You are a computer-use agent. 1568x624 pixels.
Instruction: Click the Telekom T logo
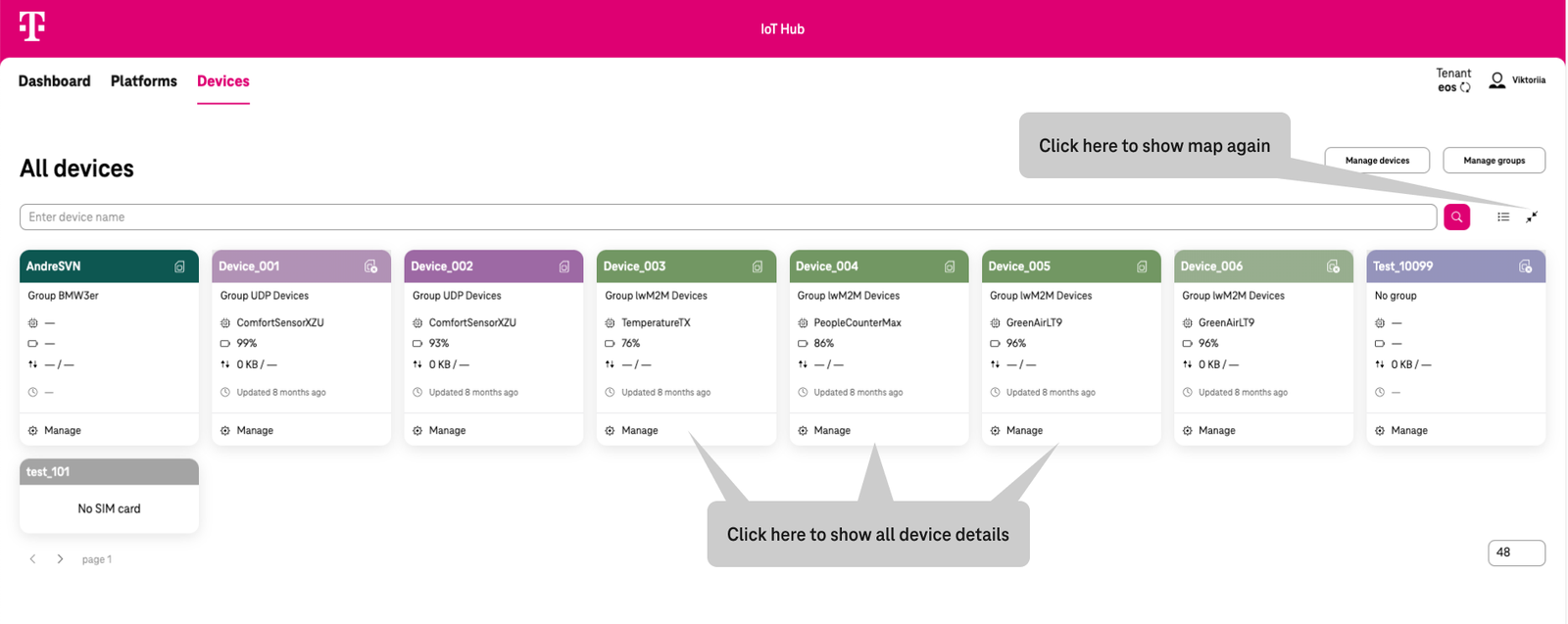pos(32,26)
